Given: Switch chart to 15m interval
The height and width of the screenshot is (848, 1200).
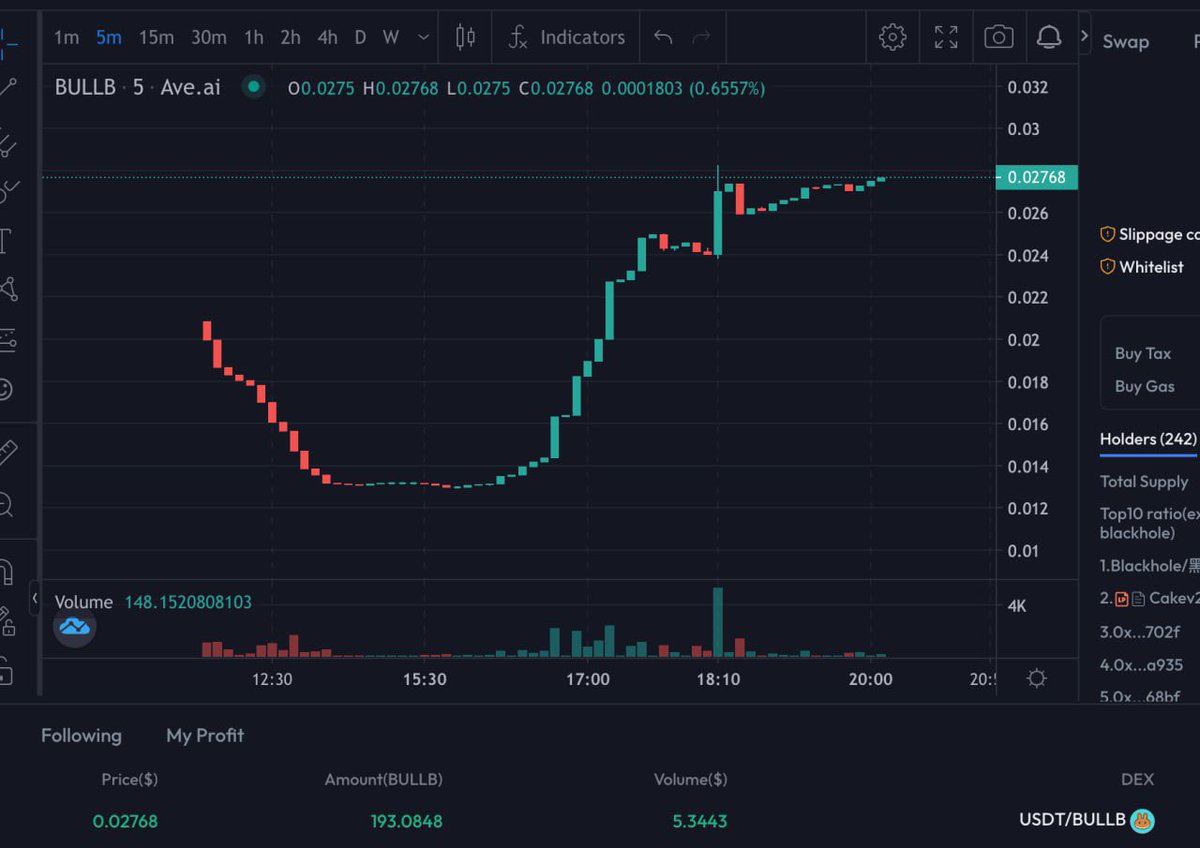Looking at the screenshot, I should click(156, 38).
